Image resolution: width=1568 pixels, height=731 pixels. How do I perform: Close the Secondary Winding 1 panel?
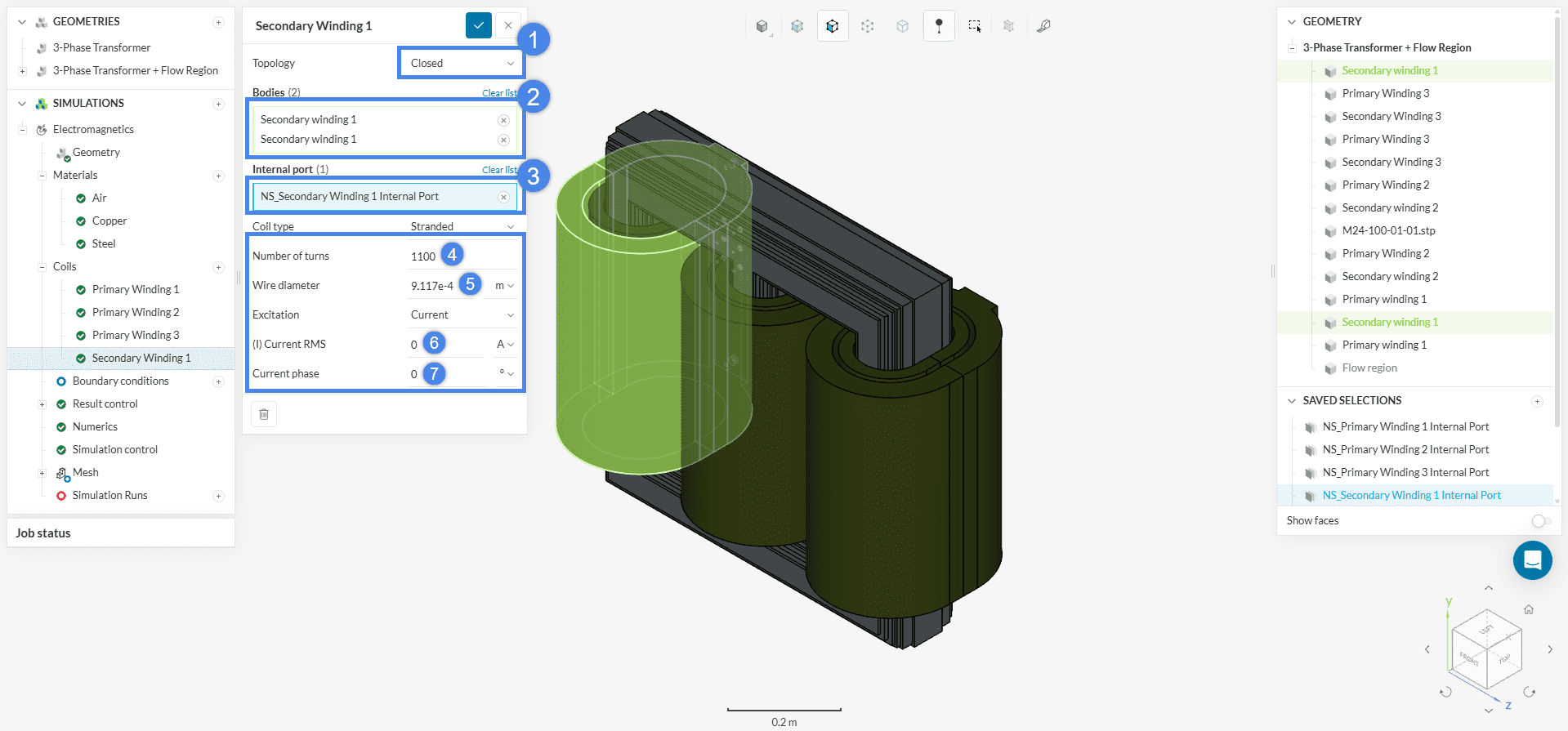508,25
